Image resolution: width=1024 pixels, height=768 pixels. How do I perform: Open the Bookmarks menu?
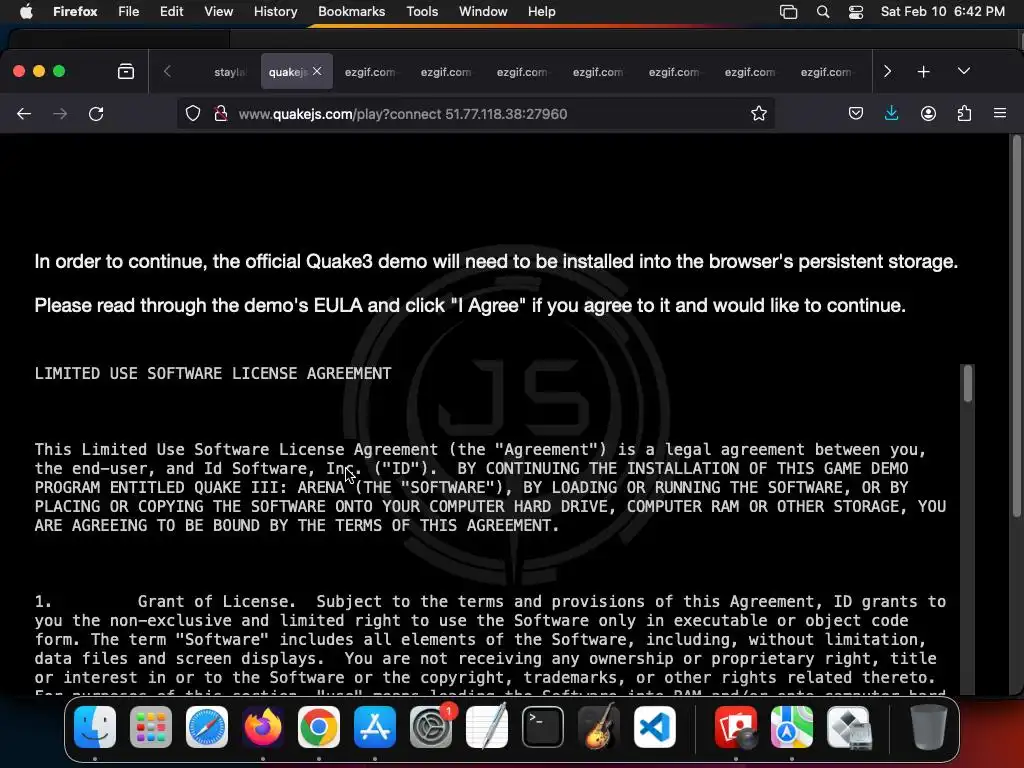(351, 11)
